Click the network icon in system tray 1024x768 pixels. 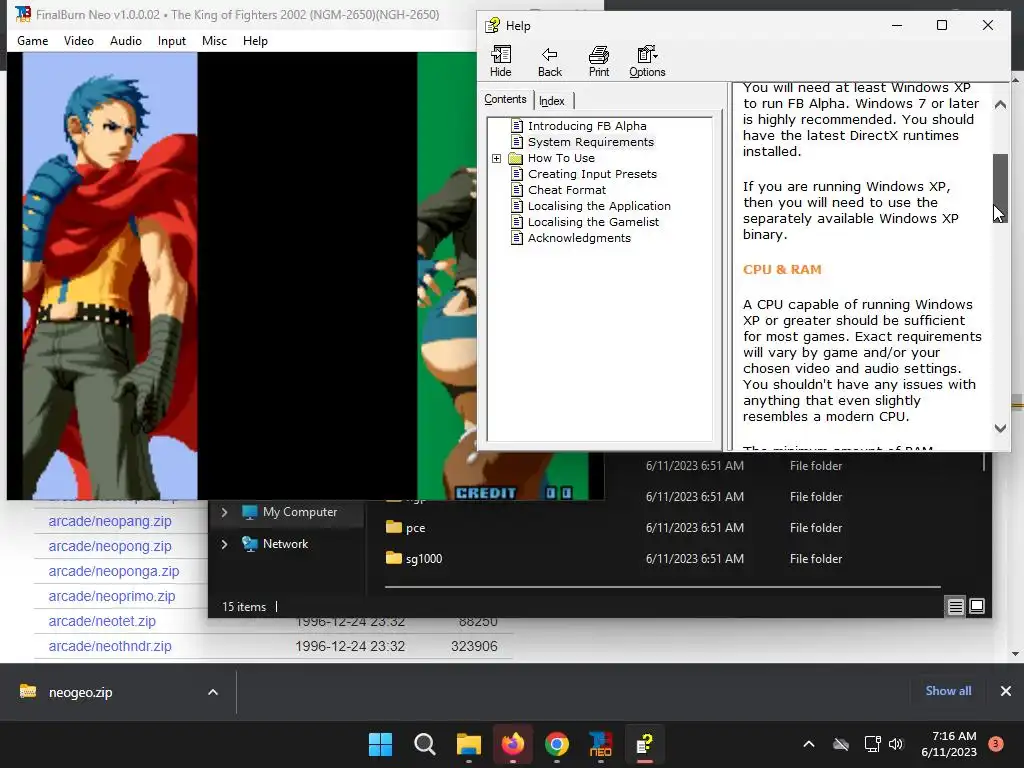[x=872, y=744]
